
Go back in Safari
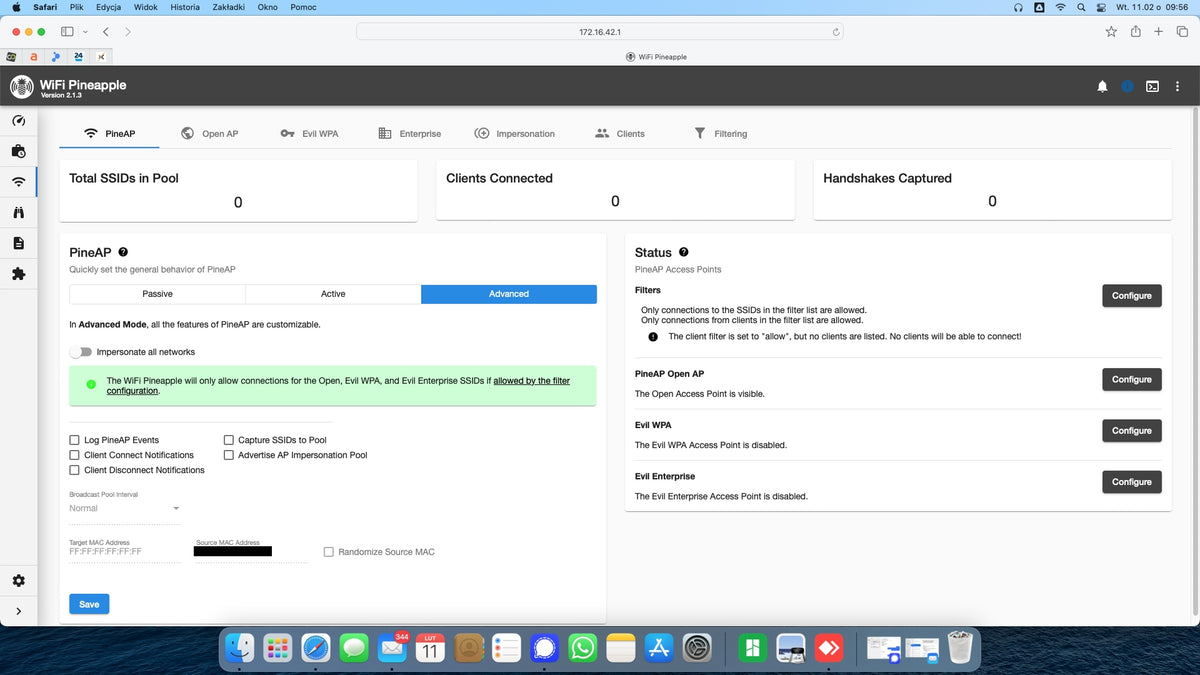pos(107,32)
